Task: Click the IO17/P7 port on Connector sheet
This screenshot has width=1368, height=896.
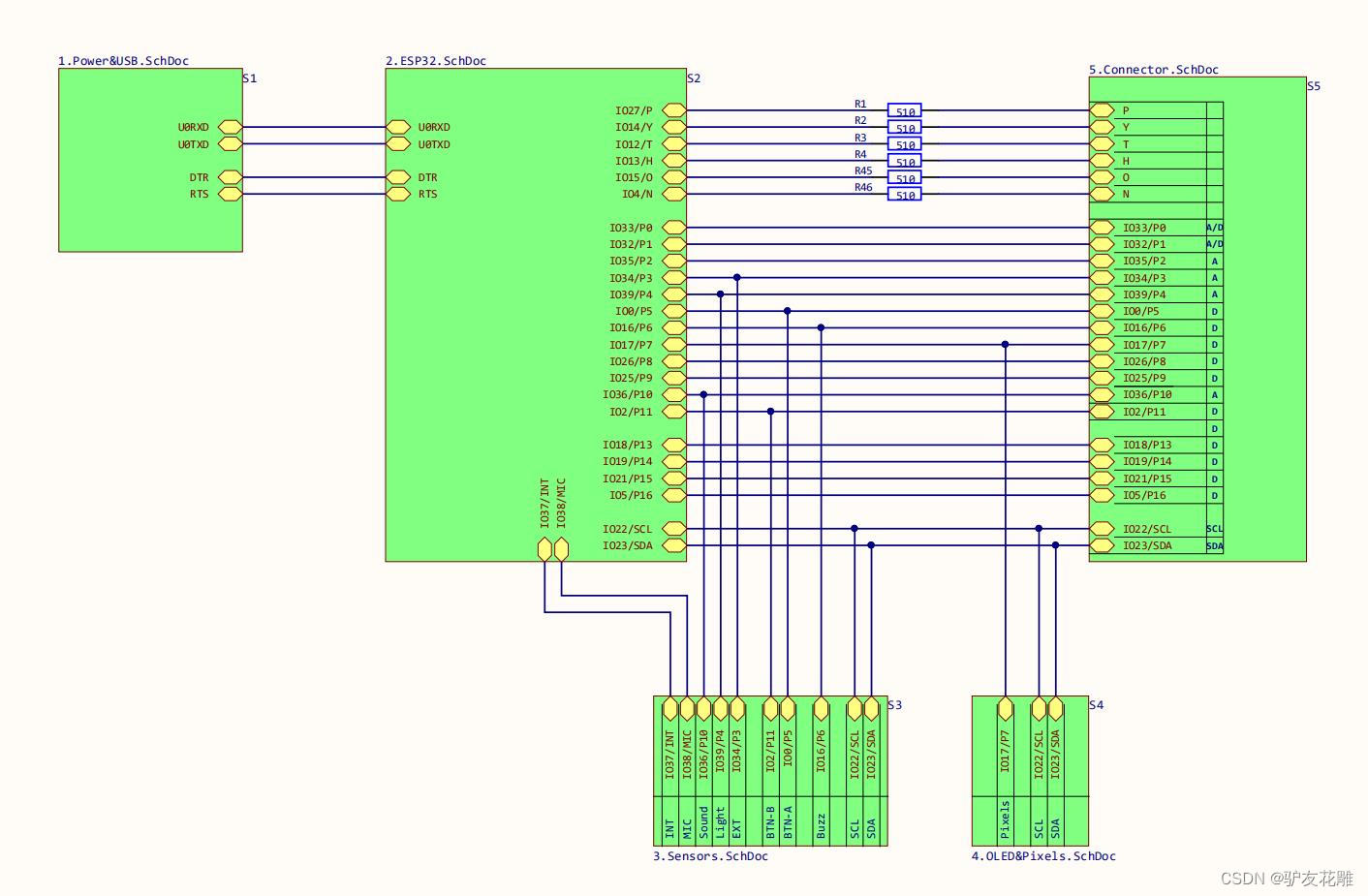Action: click(1102, 345)
